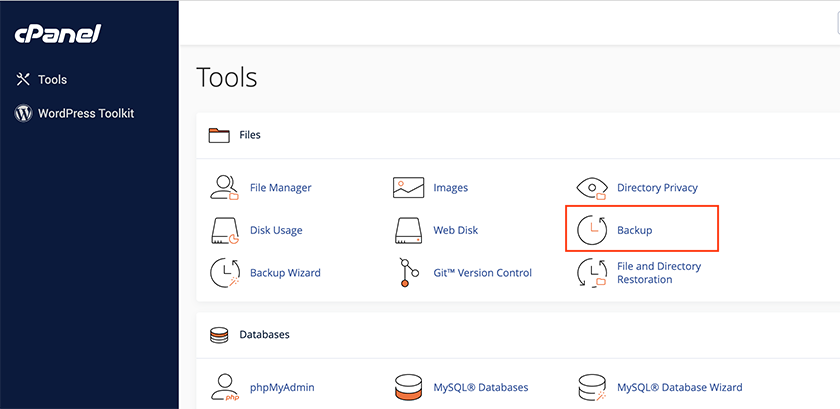The height and width of the screenshot is (409, 840).
Task: Click the Backup clock icon
Action: pos(592,231)
